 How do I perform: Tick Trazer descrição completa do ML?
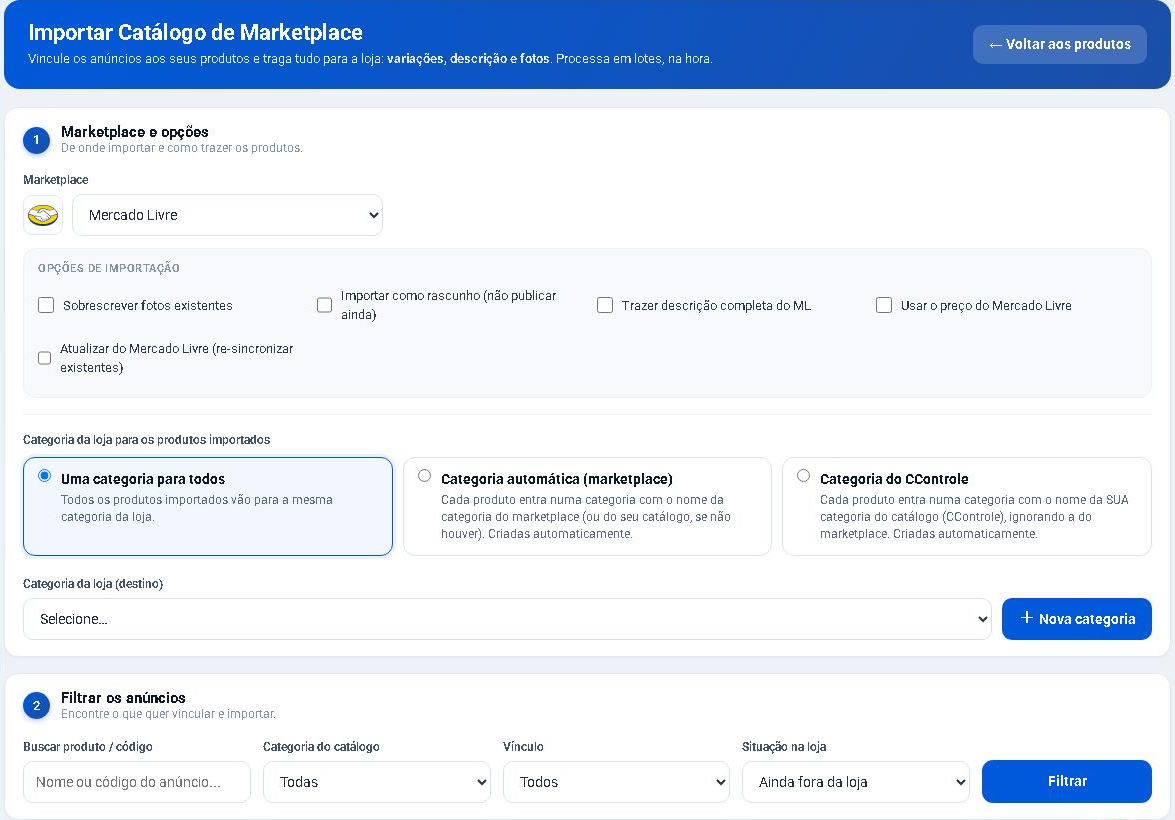point(605,305)
